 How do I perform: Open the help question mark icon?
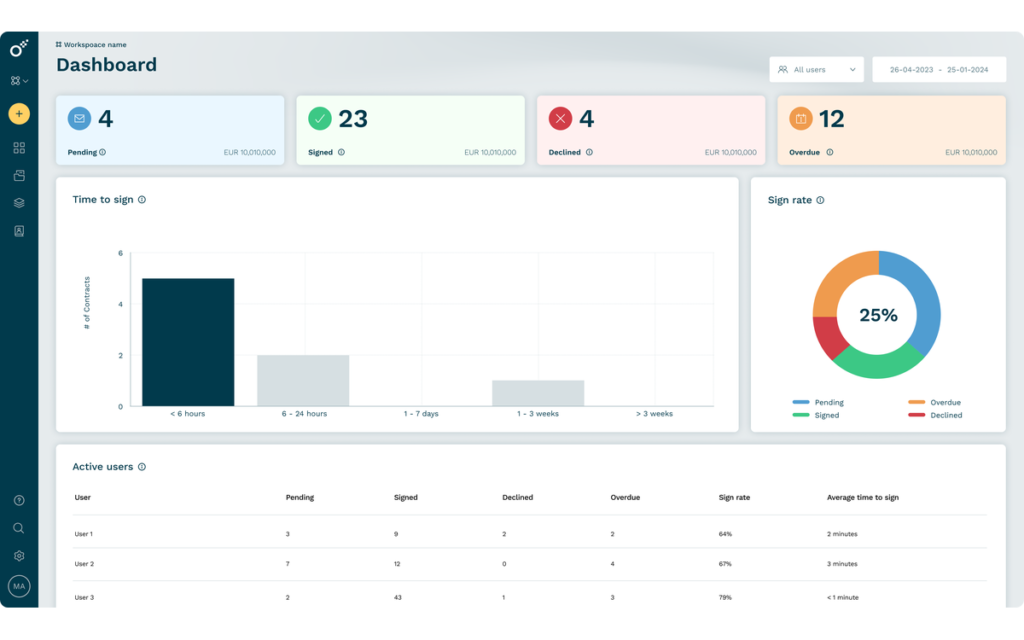[x=19, y=500]
